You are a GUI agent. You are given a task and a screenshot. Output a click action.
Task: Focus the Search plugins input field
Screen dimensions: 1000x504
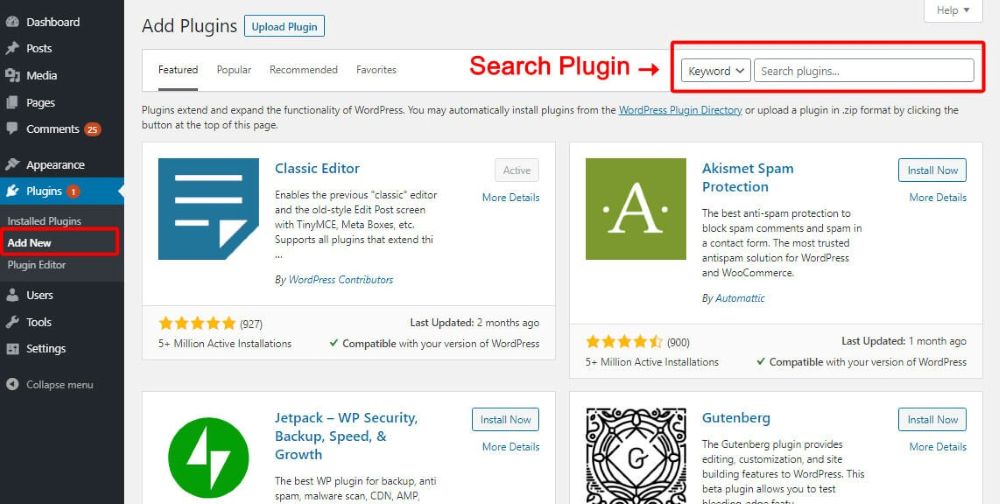[x=864, y=71]
